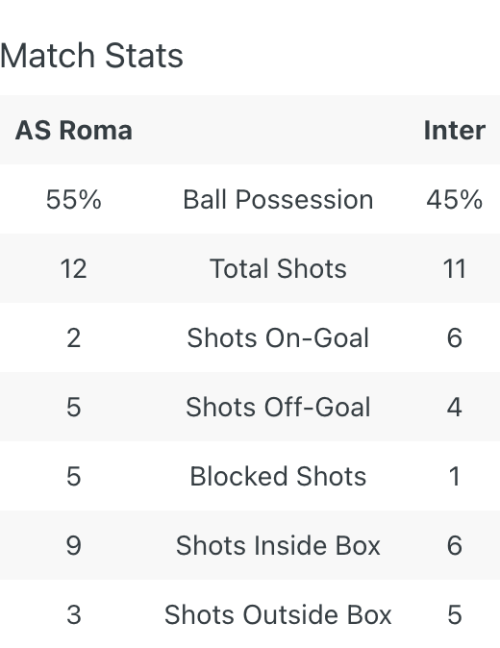Click AS Roma's 55% possession value
500x648 pixels.
coord(74,200)
